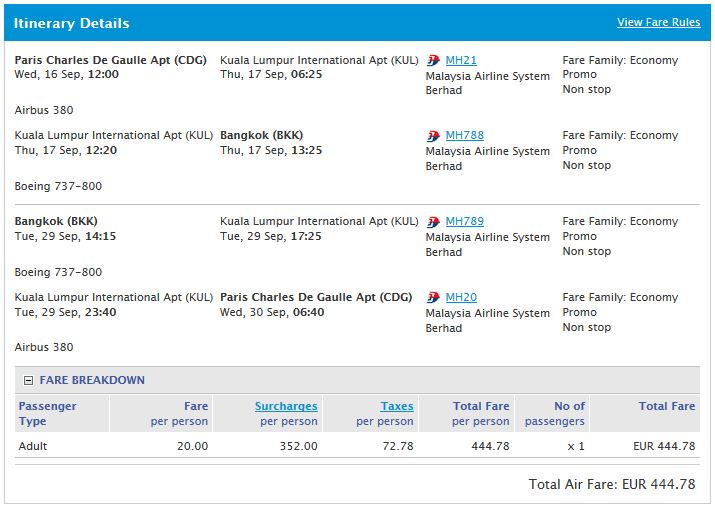715x507 pixels.
Task: Click Paris Charles De Gaulle departure text
Action: (x=110, y=60)
